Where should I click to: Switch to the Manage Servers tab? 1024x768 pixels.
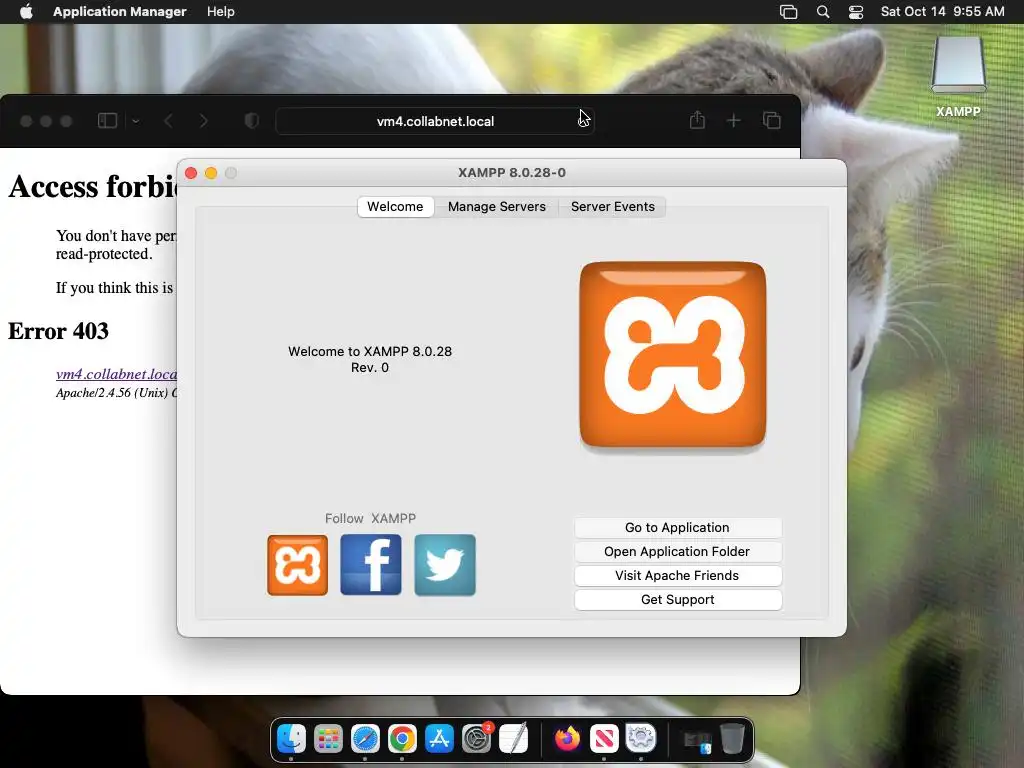click(496, 206)
